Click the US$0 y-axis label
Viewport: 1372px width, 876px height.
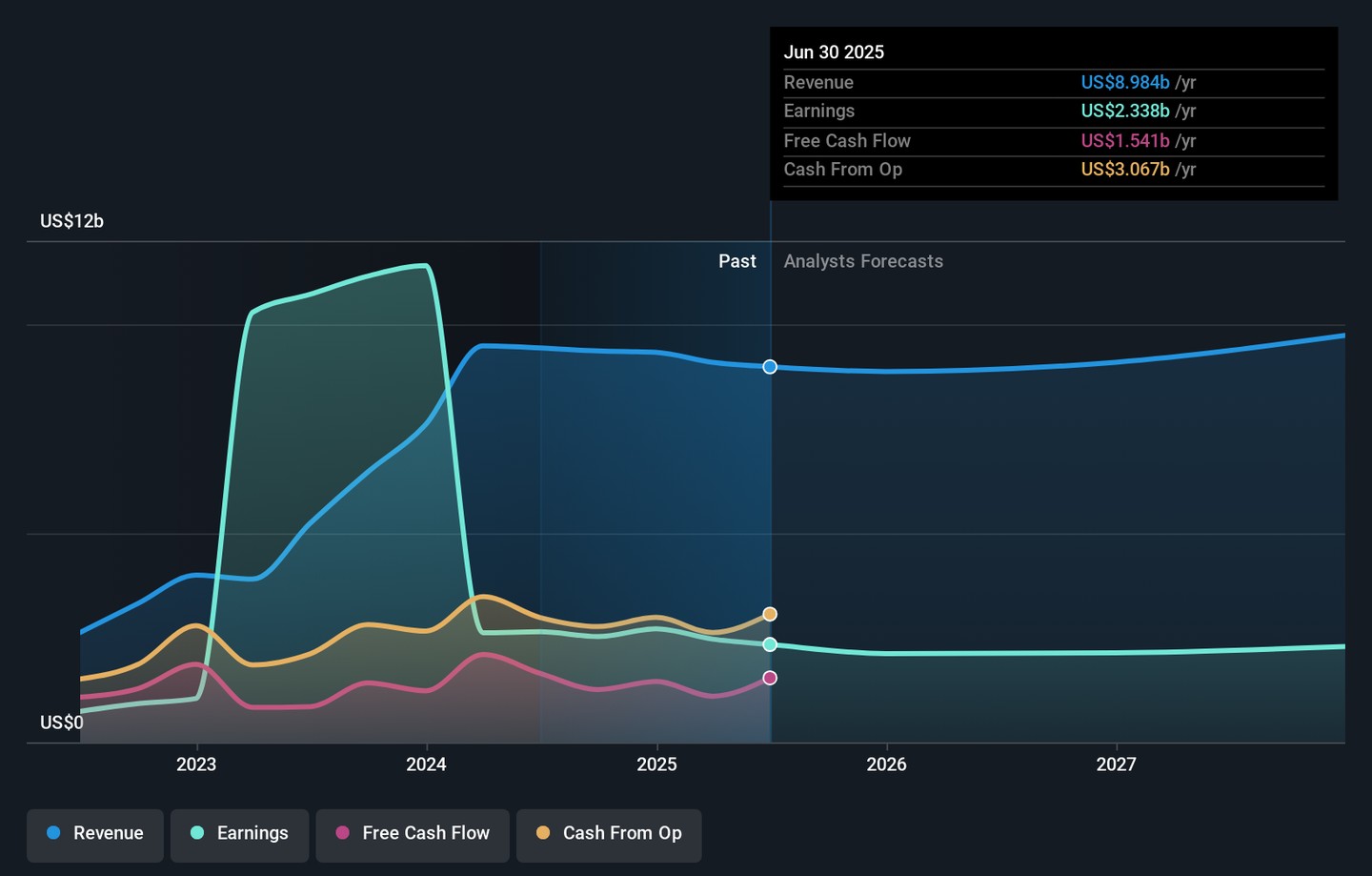(61, 723)
